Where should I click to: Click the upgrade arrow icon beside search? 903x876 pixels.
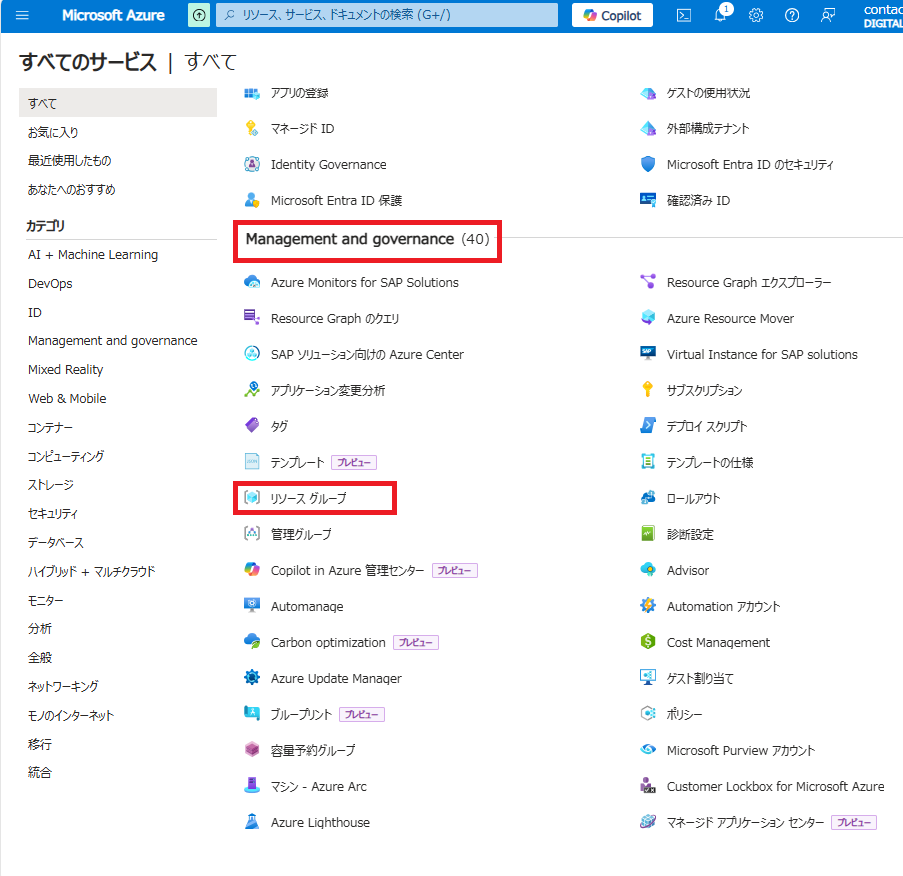[x=199, y=16]
